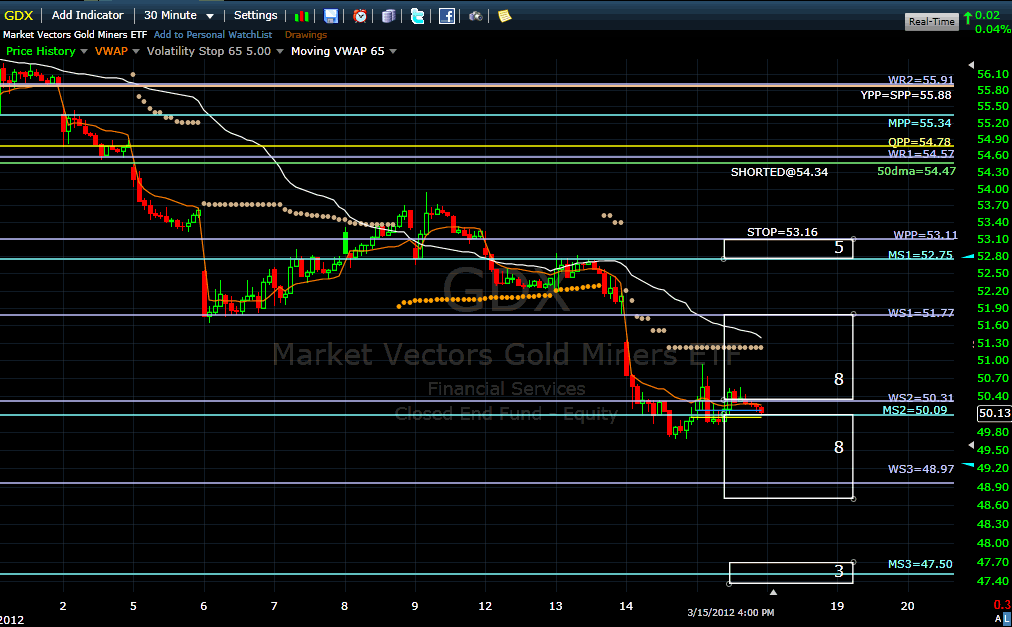Click the Moving VWAP 65 label
This screenshot has width=1012, height=627.
pyautogui.click(x=338, y=51)
